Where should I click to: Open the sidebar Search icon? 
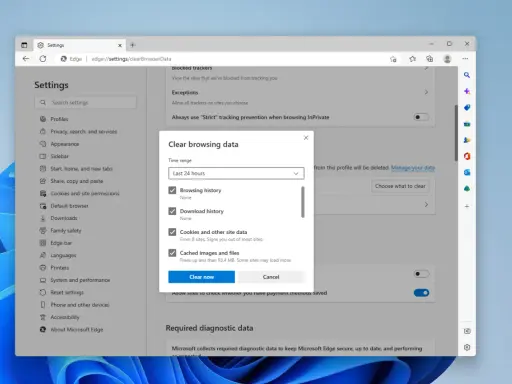pos(467,75)
